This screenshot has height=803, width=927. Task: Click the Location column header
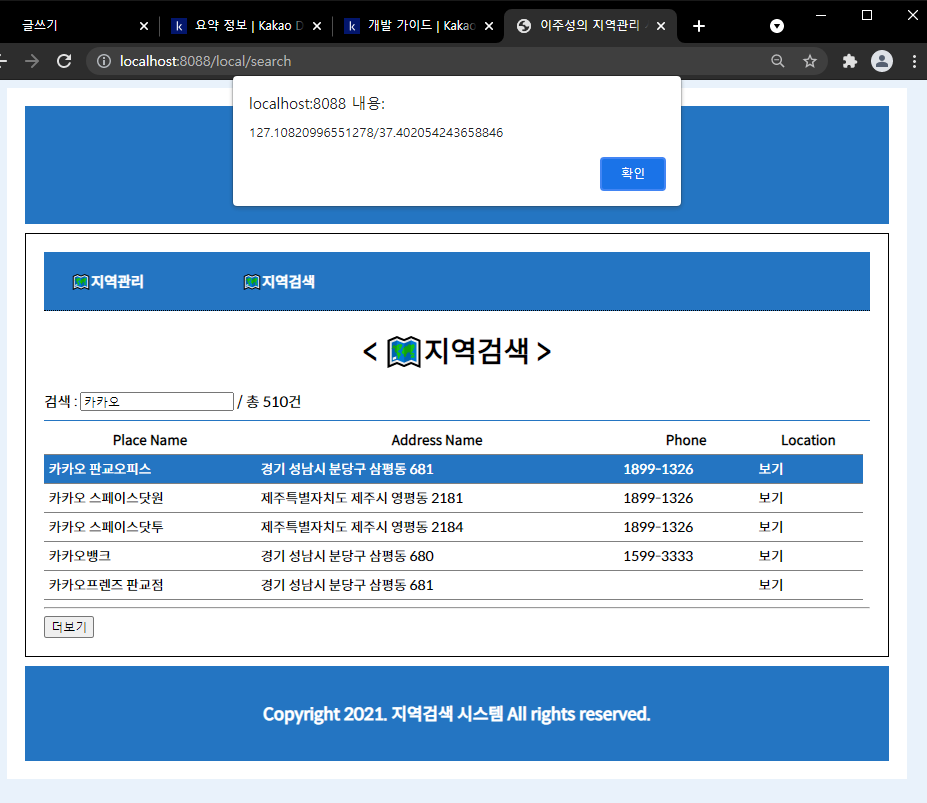point(808,440)
